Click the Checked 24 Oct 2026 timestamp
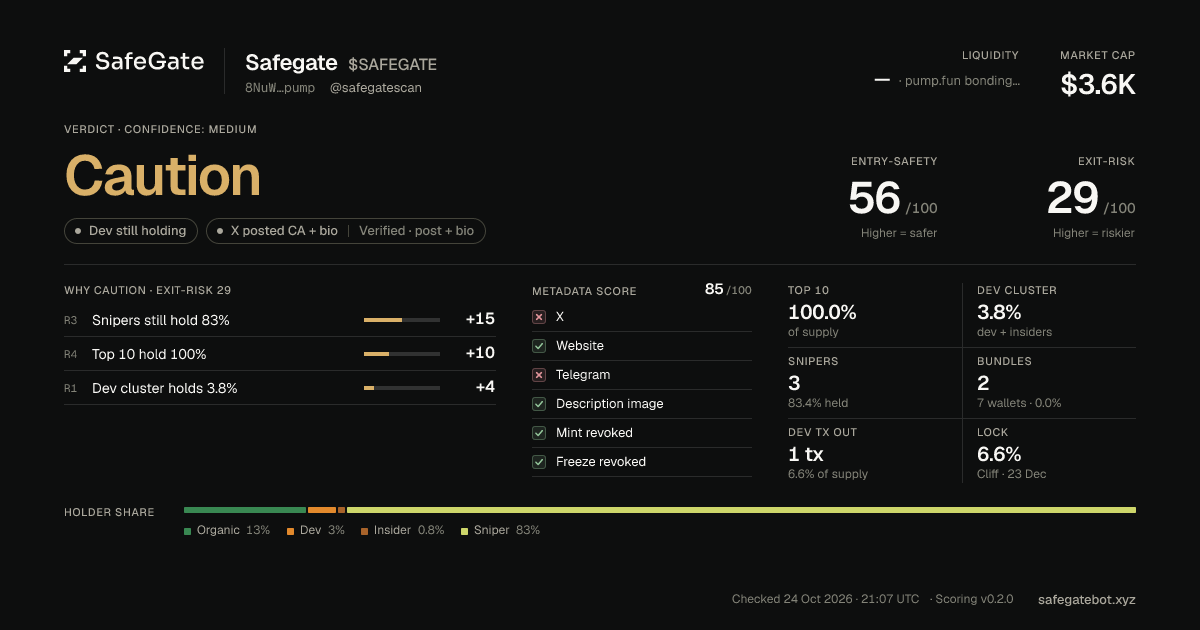Viewport: 1200px width, 630px height. pos(825,599)
